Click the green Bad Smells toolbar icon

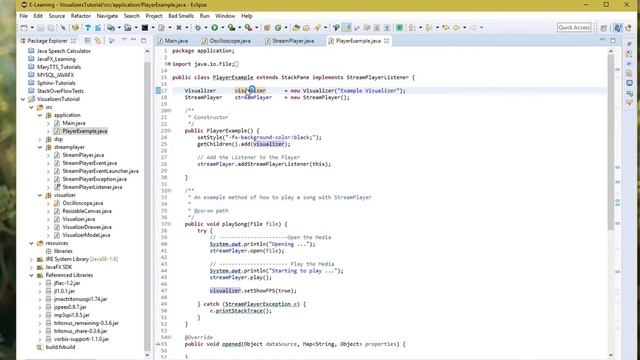point(400,27)
